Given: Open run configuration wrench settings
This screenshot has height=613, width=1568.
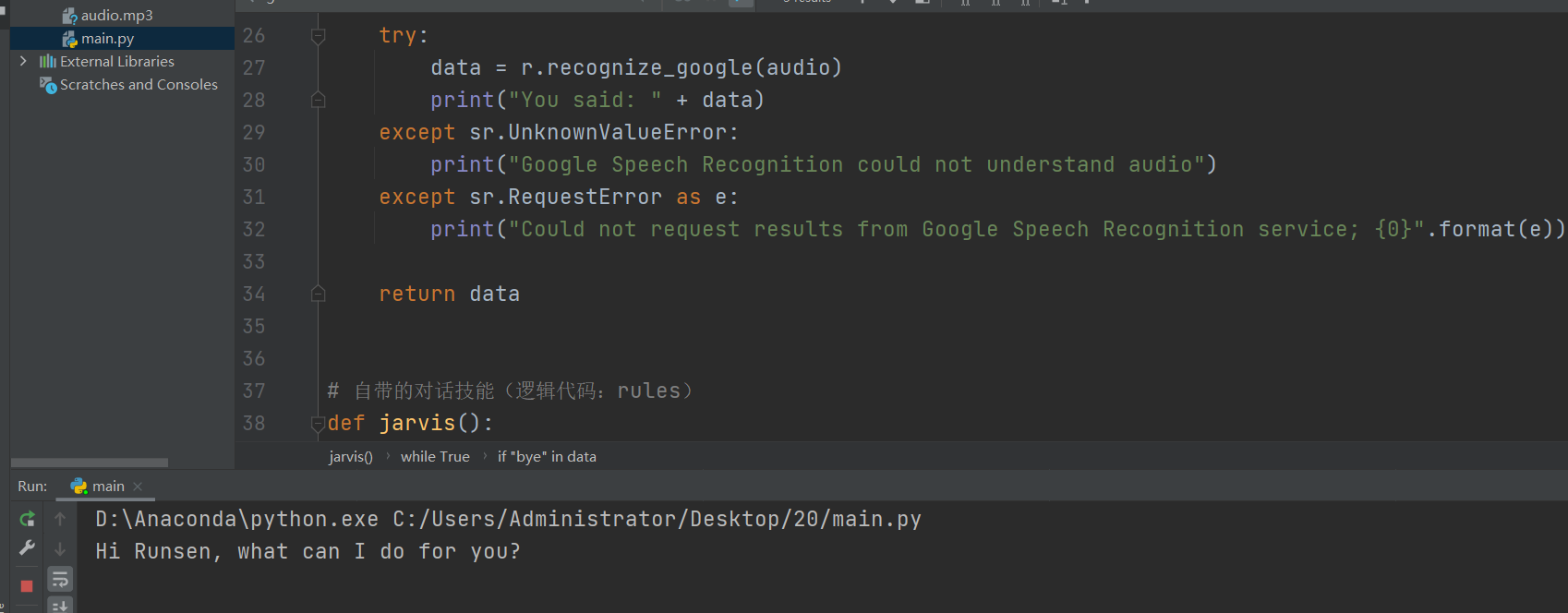Looking at the screenshot, I should (27, 548).
